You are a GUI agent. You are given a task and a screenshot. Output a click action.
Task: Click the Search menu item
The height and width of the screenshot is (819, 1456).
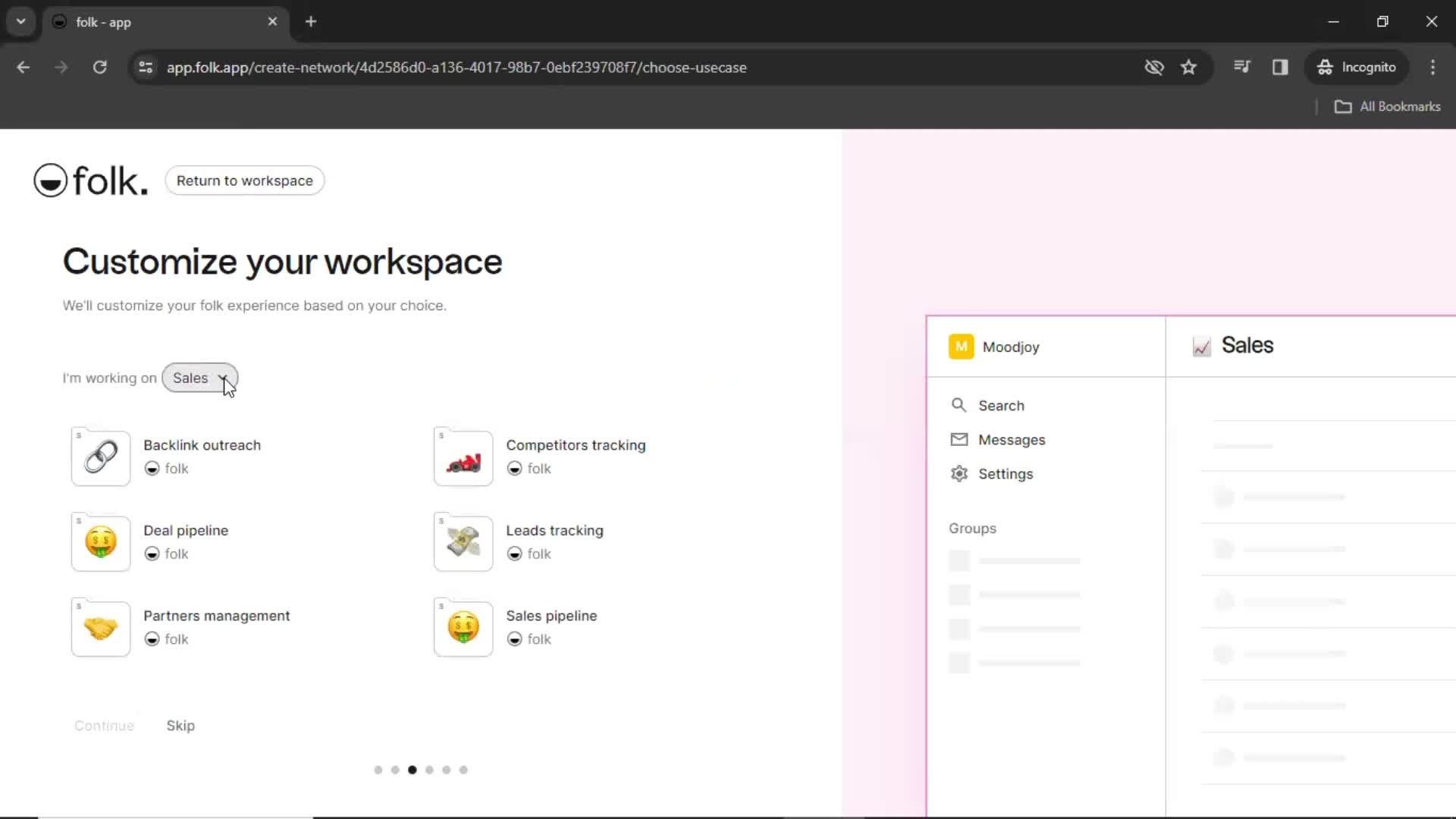click(1001, 405)
